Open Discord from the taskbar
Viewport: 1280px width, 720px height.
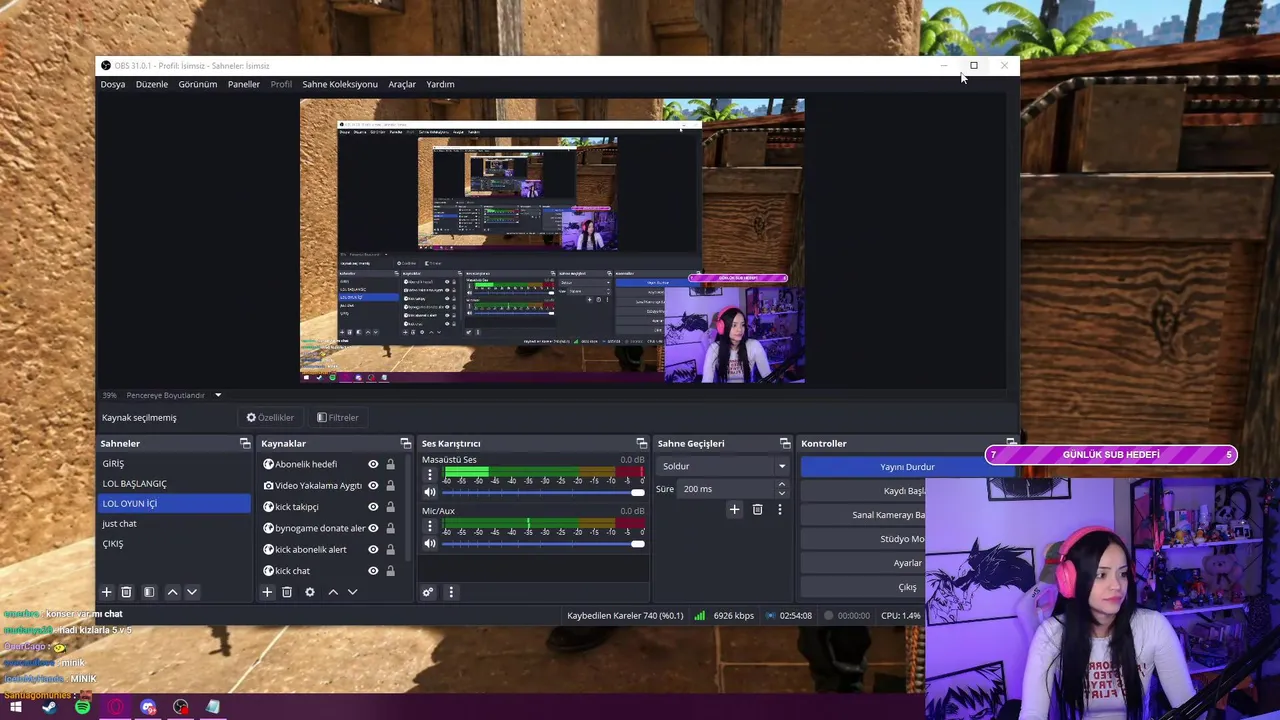tap(149, 707)
